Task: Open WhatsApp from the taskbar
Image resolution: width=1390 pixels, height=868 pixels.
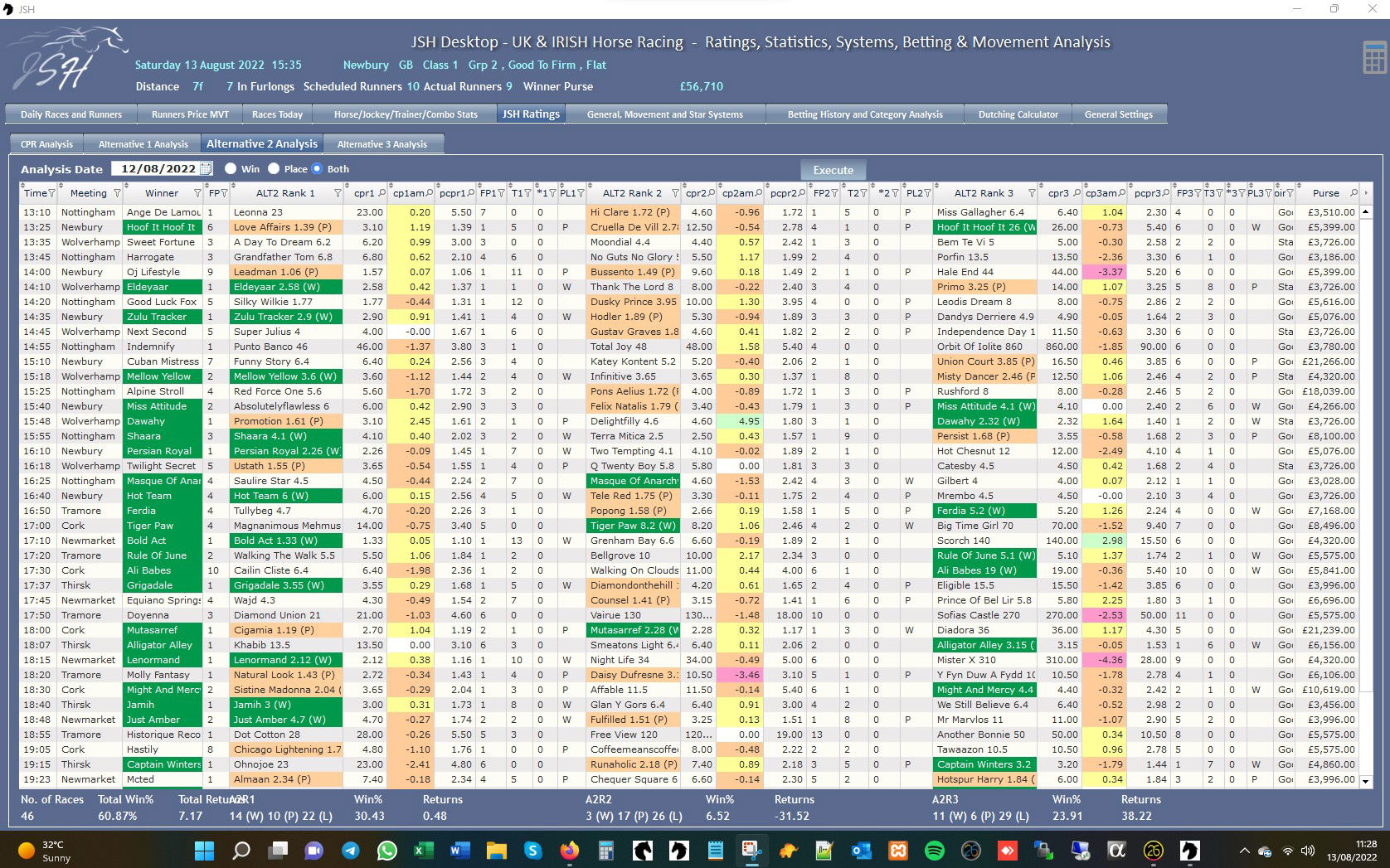Action: tap(387, 851)
